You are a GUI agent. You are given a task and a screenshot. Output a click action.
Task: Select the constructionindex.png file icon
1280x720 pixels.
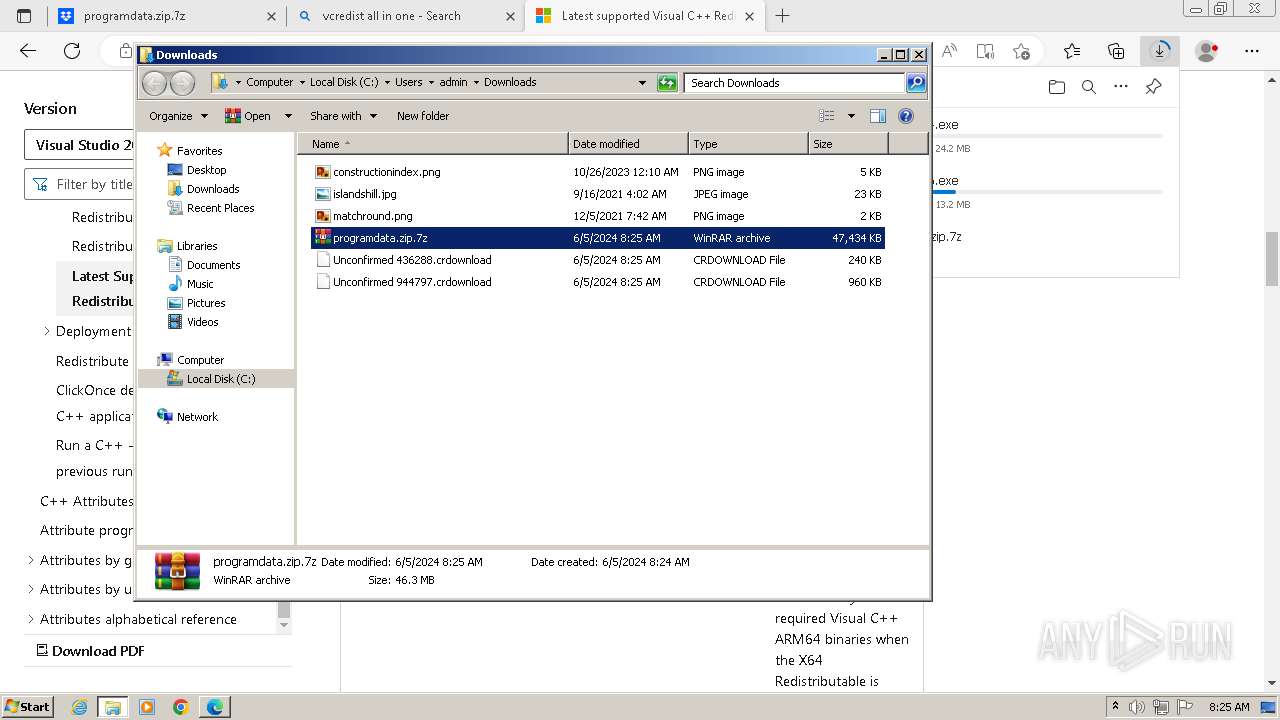(x=322, y=172)
